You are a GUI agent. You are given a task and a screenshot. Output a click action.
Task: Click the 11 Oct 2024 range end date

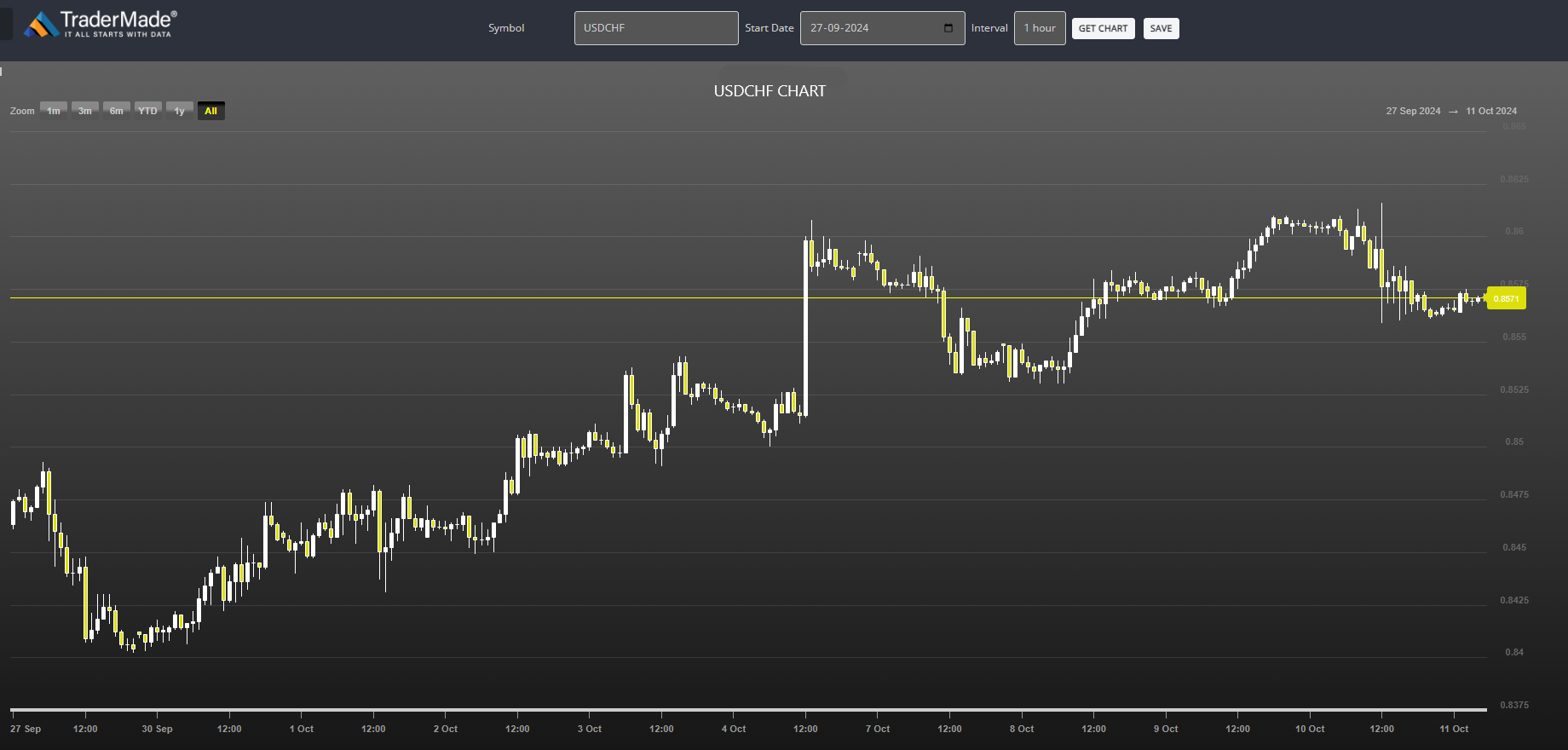tap(1491, 111)
